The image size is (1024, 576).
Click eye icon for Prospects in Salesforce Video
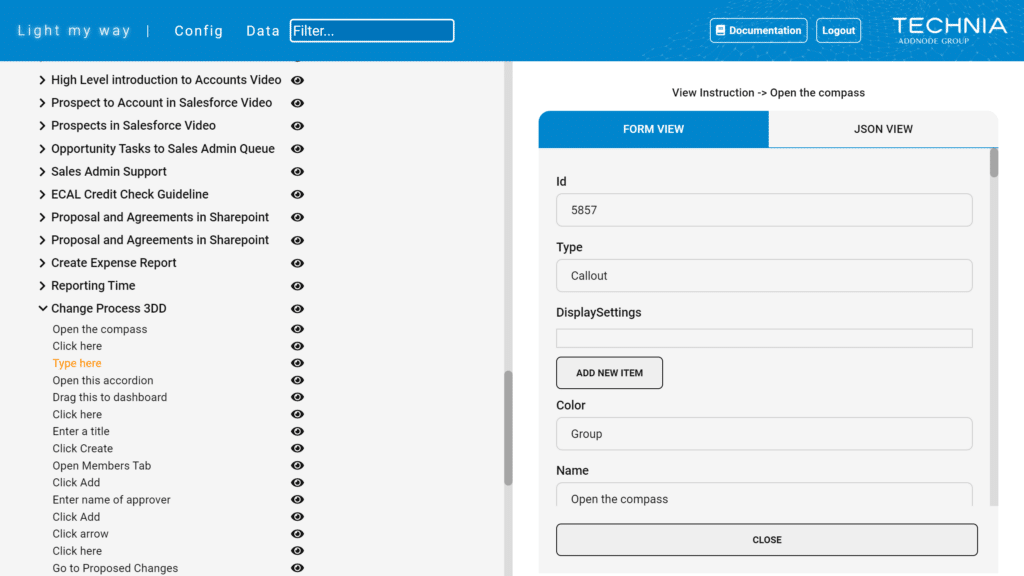coord(297,126)
